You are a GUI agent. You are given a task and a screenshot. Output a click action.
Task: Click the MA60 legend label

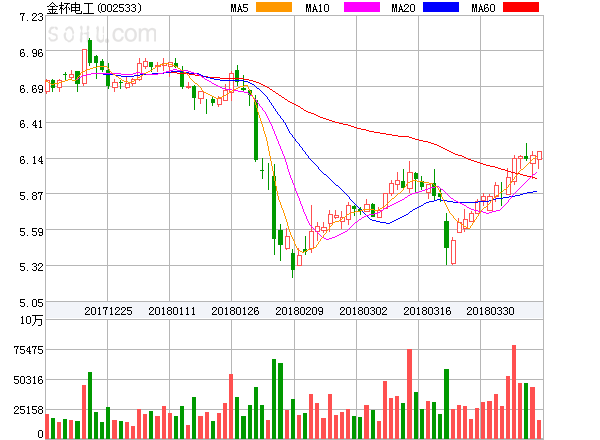pos(483,8)
